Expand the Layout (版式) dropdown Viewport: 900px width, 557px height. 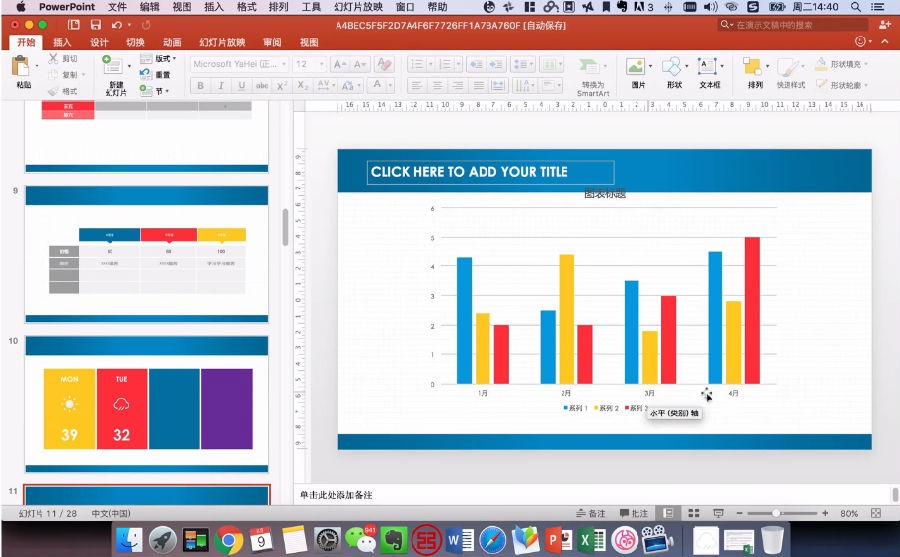click(x=159, y=59)
